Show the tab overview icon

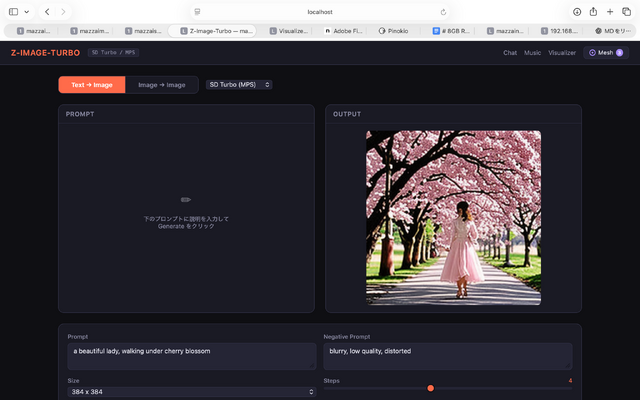coord(626,11)
